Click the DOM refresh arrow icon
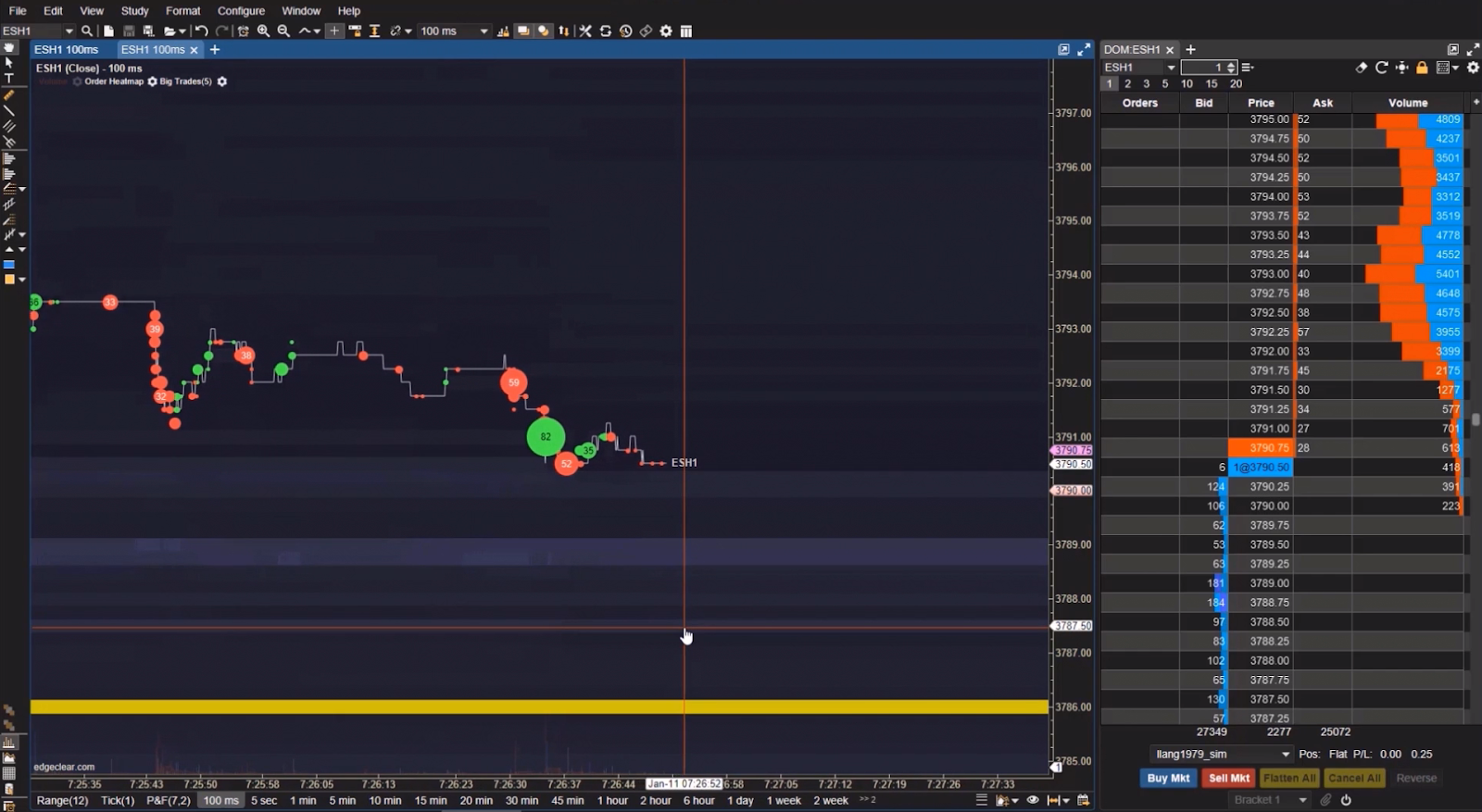Viewport: 1482px width, 812px height. click(1381, 68)
